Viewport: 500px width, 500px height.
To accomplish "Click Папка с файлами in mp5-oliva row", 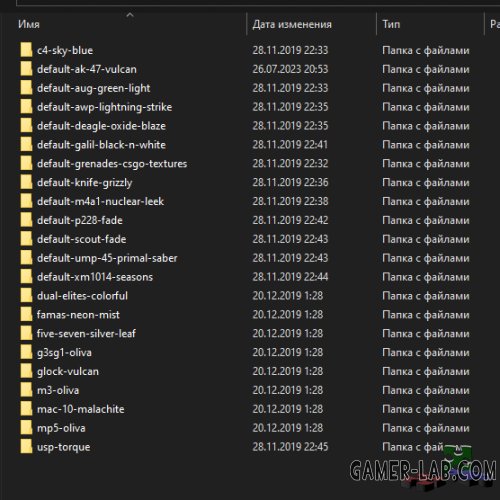I will (426, 428).
